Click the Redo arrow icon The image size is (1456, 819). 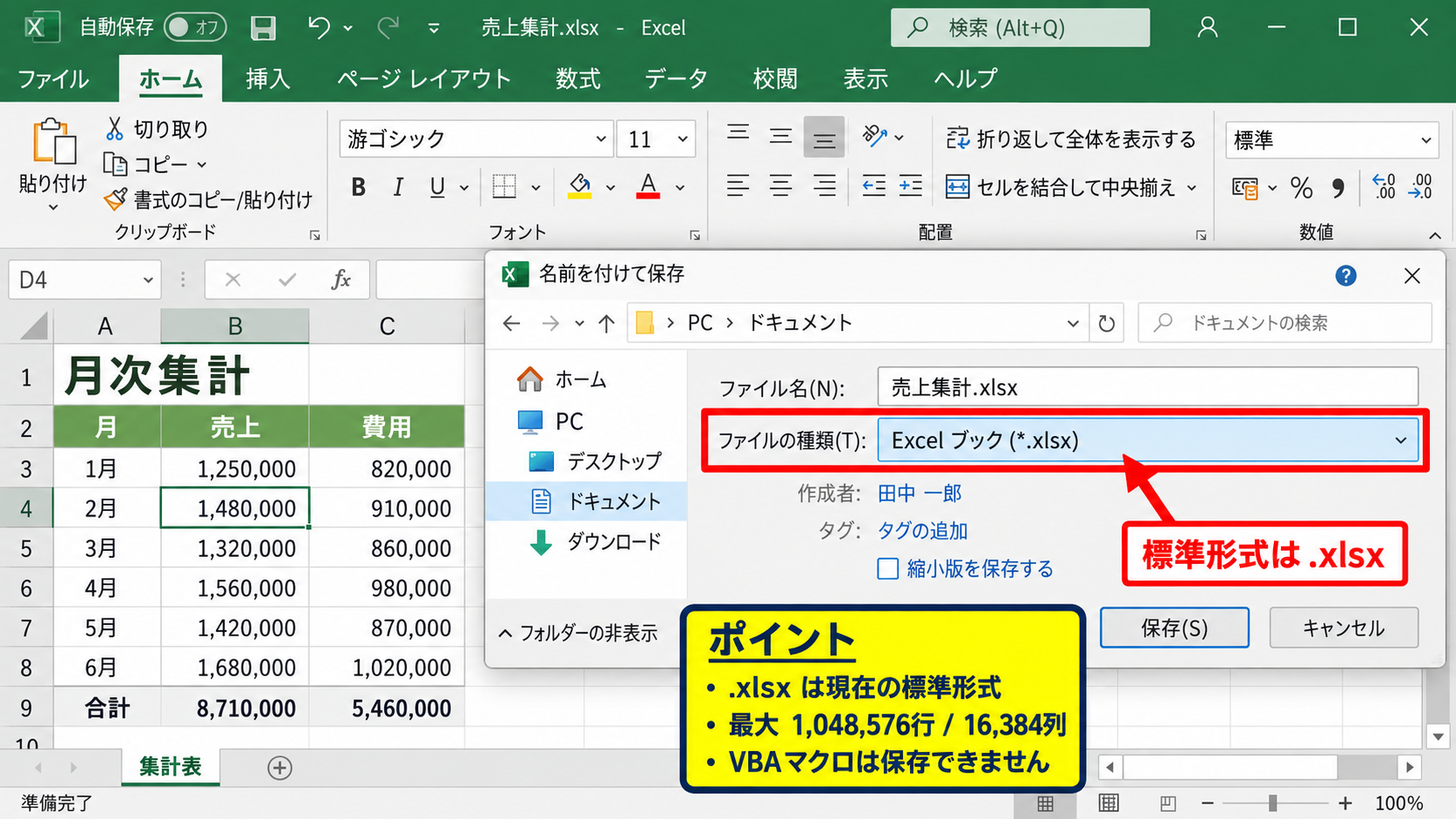[x=388, y=28]
